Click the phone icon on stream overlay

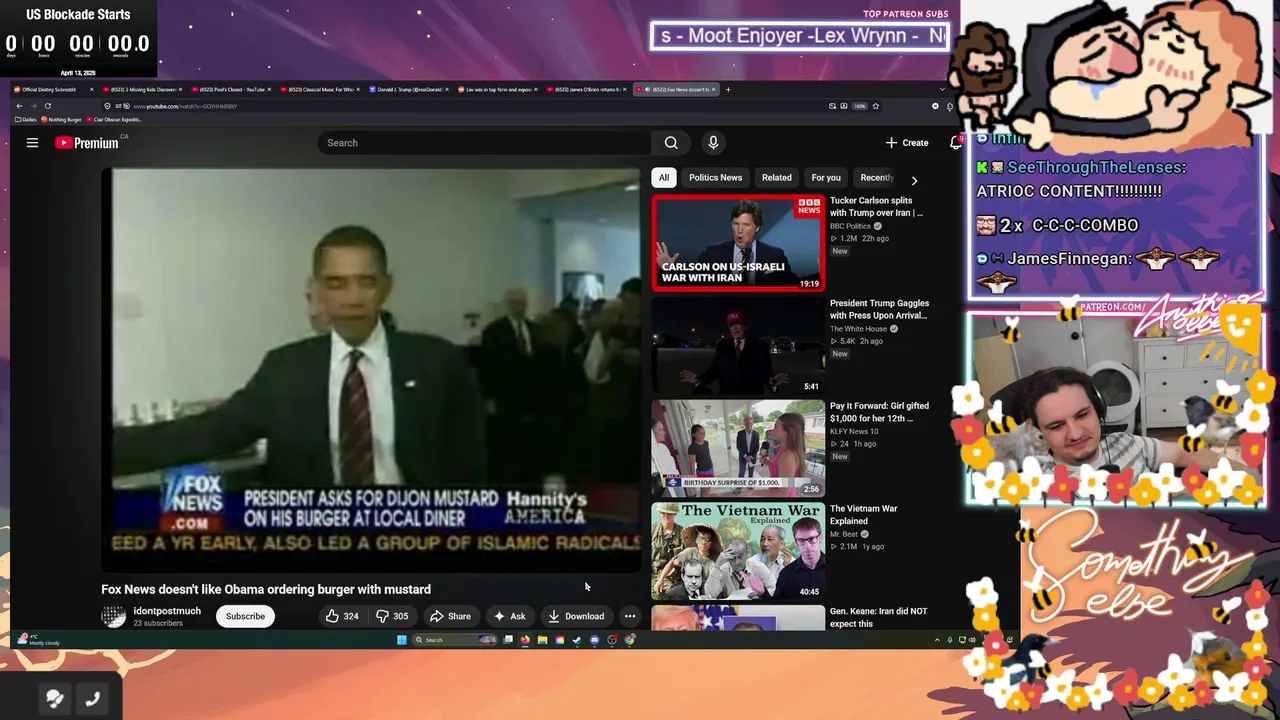(92, 699)
